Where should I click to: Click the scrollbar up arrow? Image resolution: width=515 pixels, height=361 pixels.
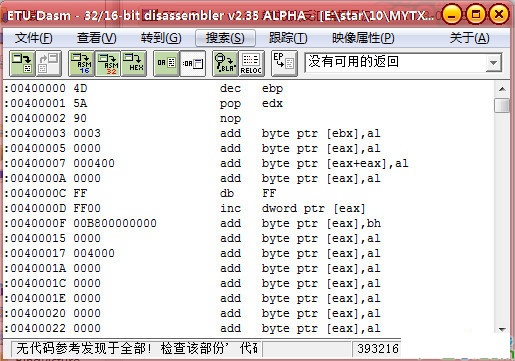502,89
